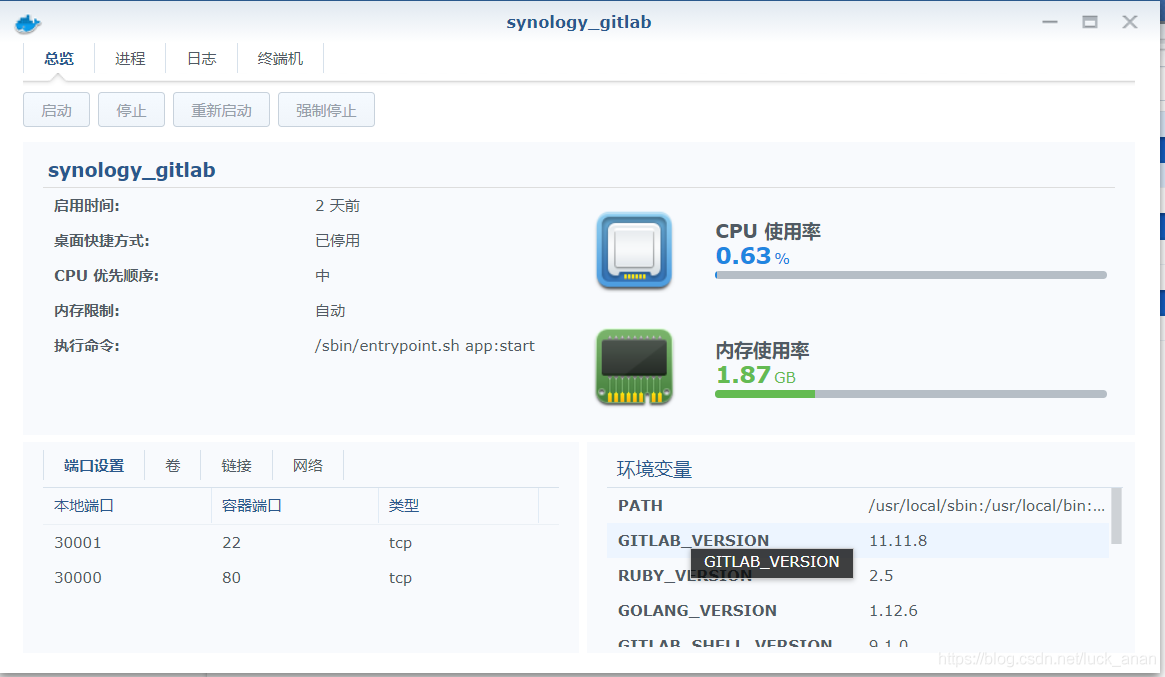
Task: Open the 终端机 tab
Action: [280, 59]
